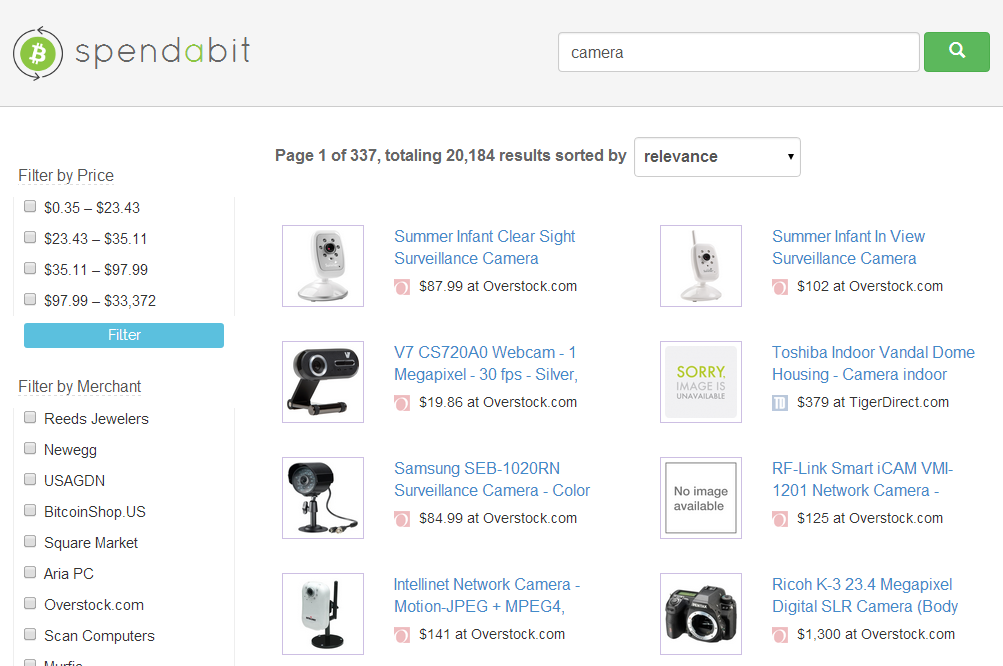Click Overstock merchant icon beside $125 price

point(780,519)
